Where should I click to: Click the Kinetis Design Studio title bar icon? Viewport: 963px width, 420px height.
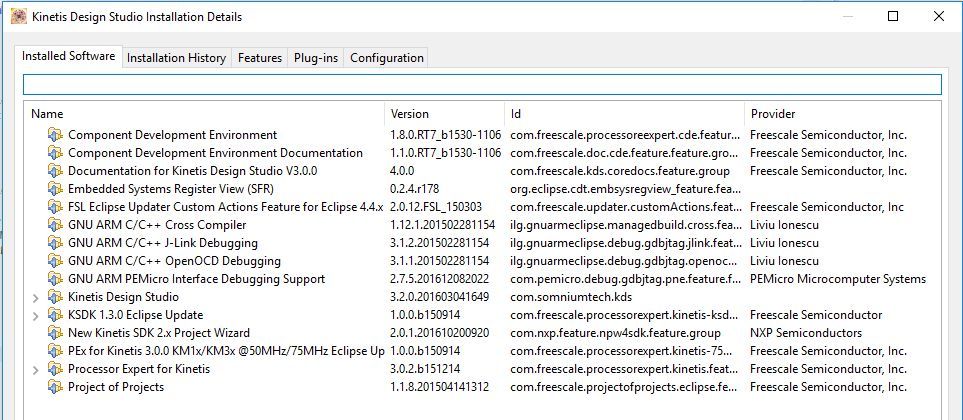(18, 17)
